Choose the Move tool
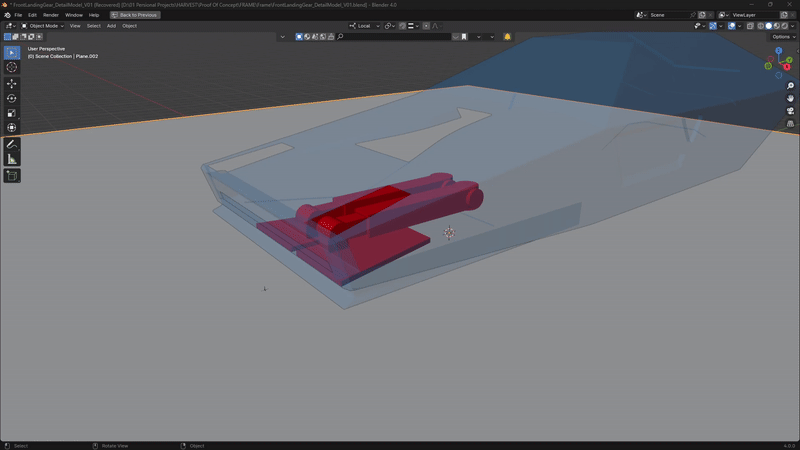Image resolution: width=800 pixels, height=450 pixels. [12, 83]
